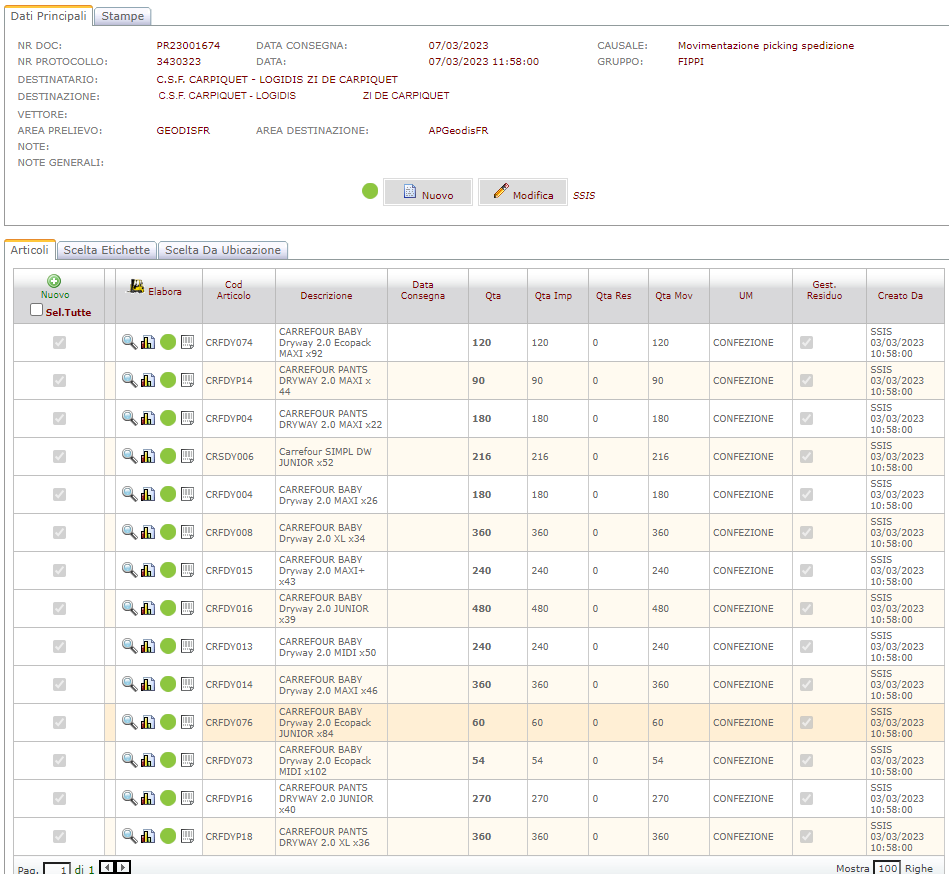Toggle Gest. Residuo checkbox for CRSDY006
The image size is (949, 874).
[806, 456]
